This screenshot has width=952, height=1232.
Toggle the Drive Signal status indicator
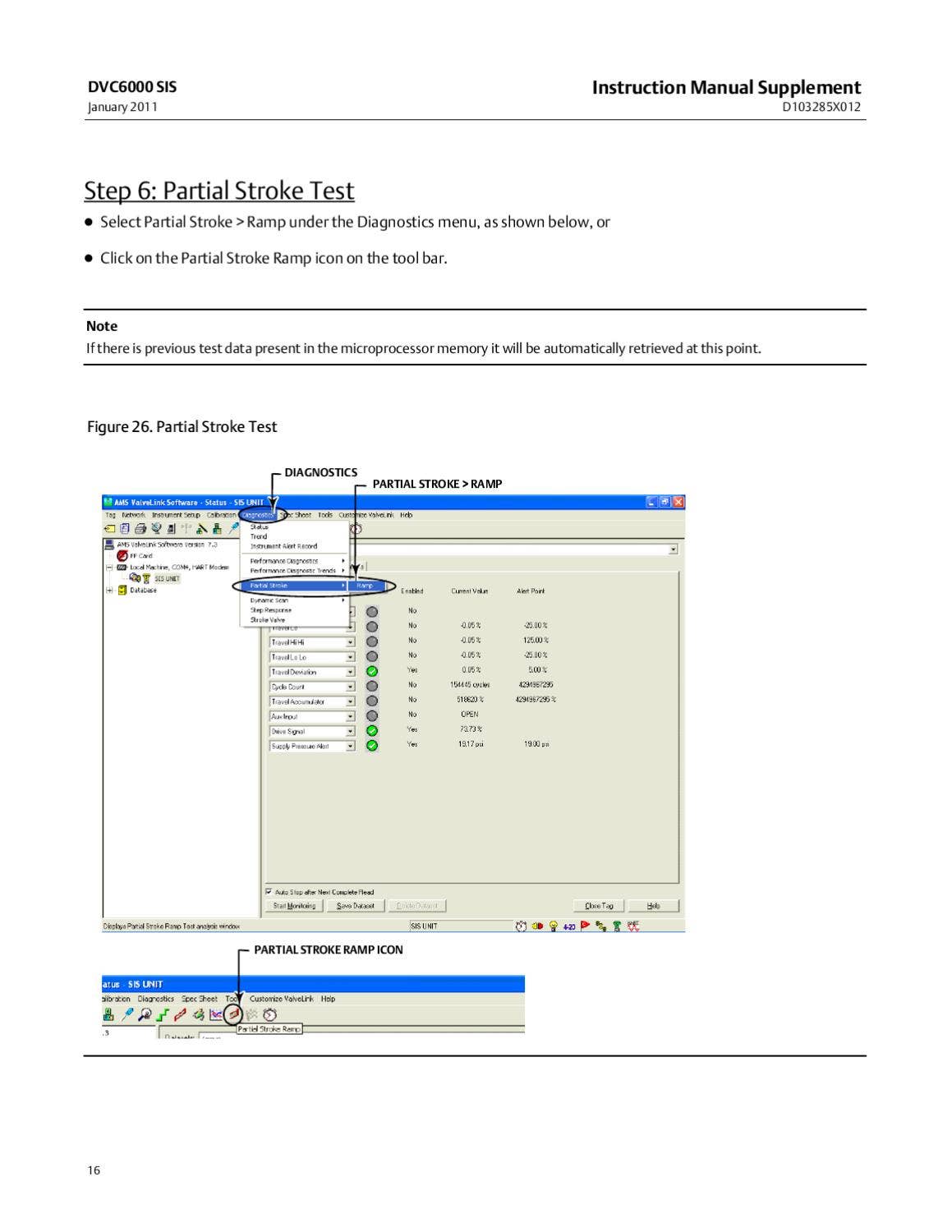(371, 730)
